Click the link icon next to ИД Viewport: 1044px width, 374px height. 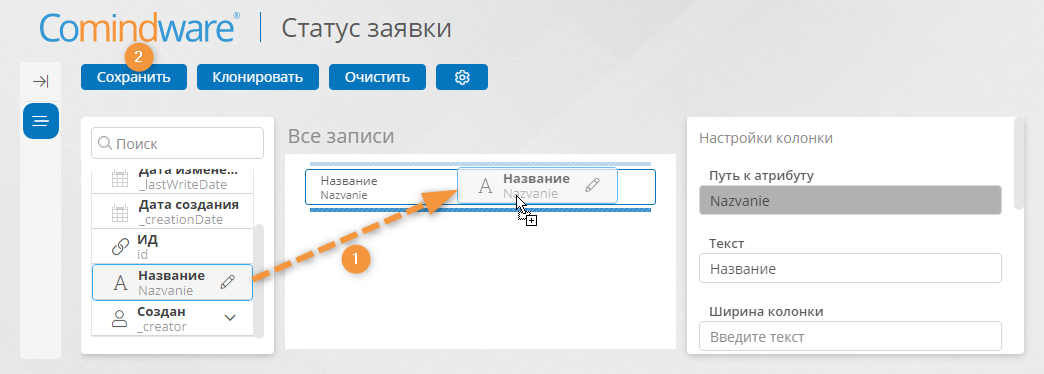(x=120, y=247)
